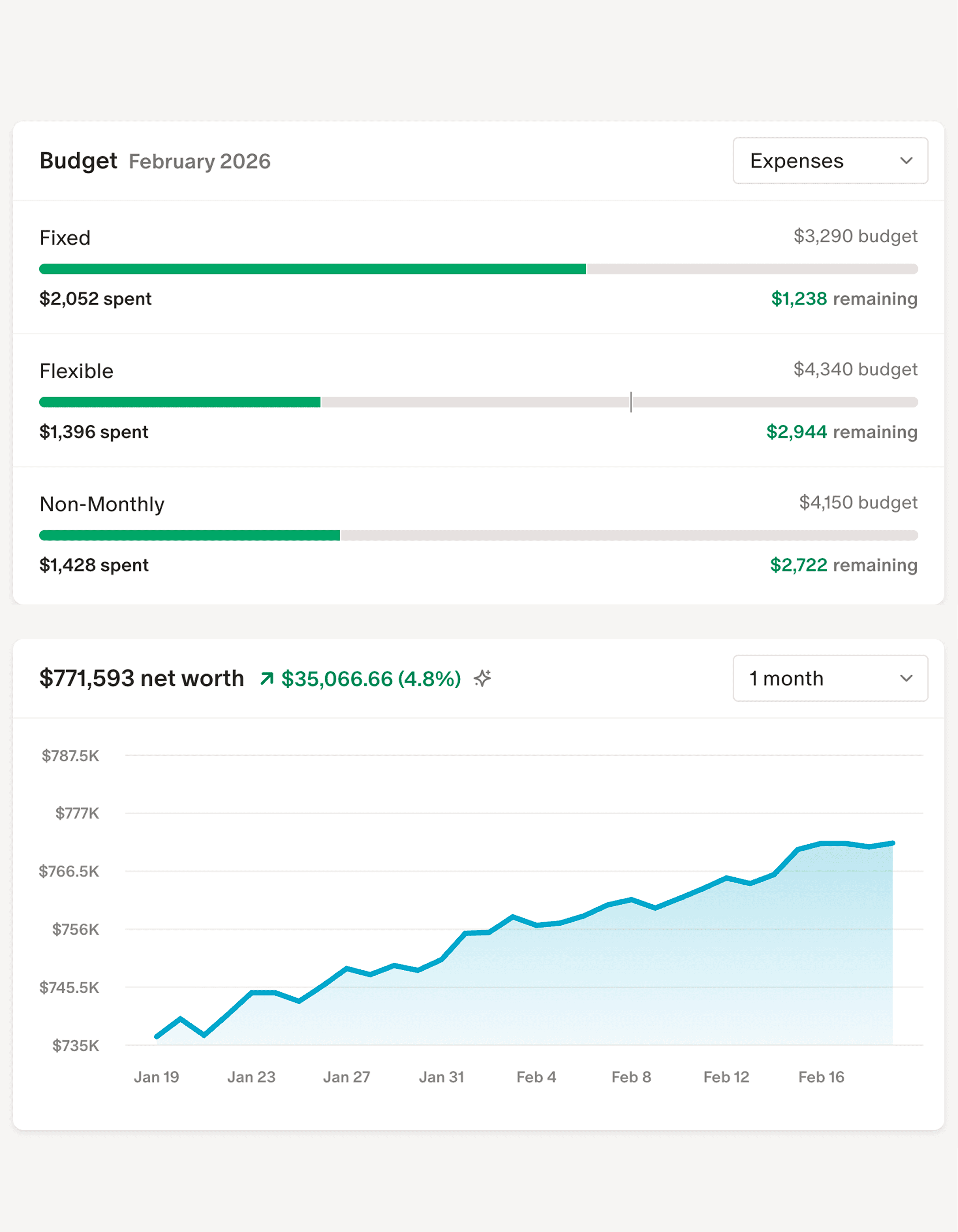
Task: Click the Flexible category progress bar
Action: (x=478, y=402)
